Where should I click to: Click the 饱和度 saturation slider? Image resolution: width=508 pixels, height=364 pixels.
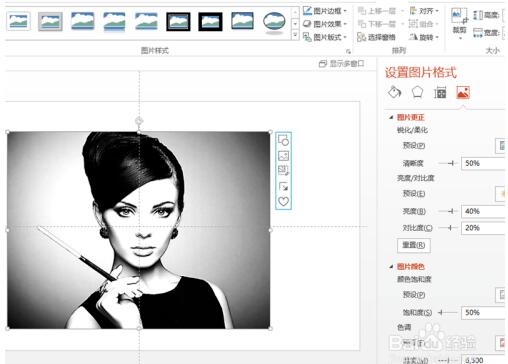[x=448, y=313]
